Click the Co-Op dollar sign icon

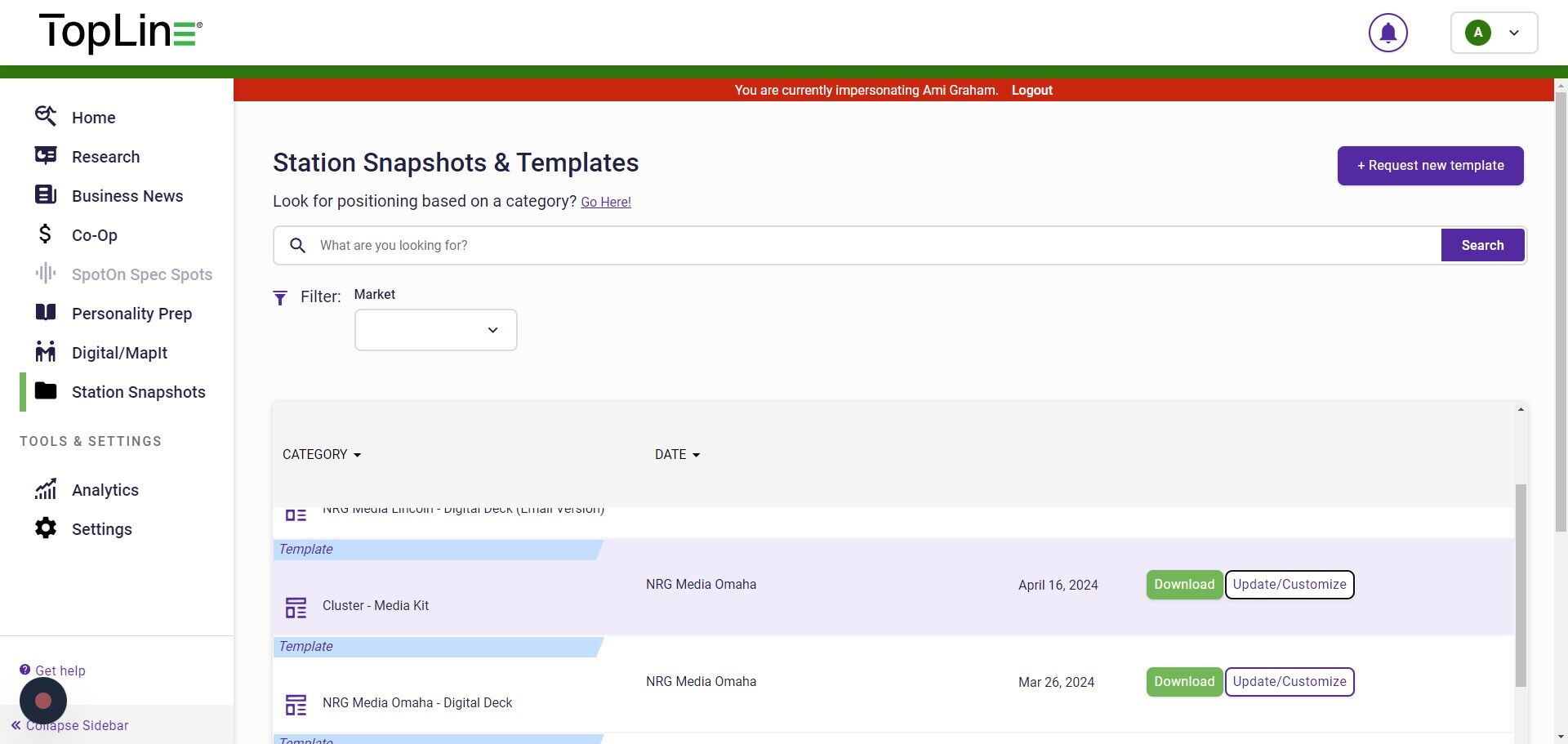click(x=46, y=234)
